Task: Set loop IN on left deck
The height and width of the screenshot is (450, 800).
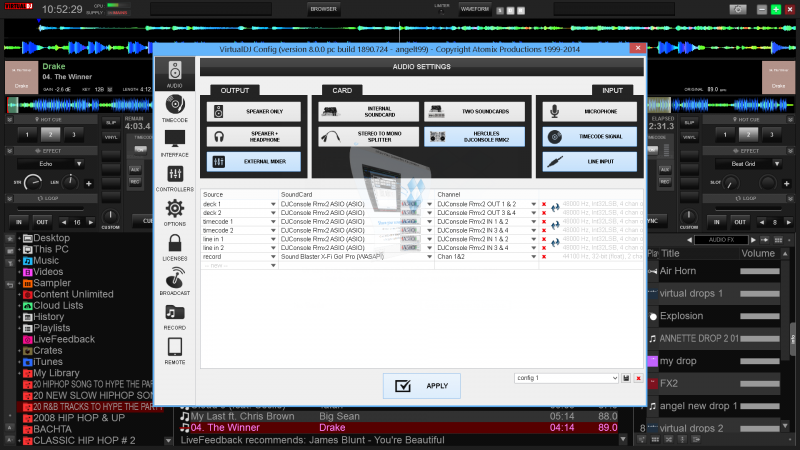Action: click(x=19, y=222)
